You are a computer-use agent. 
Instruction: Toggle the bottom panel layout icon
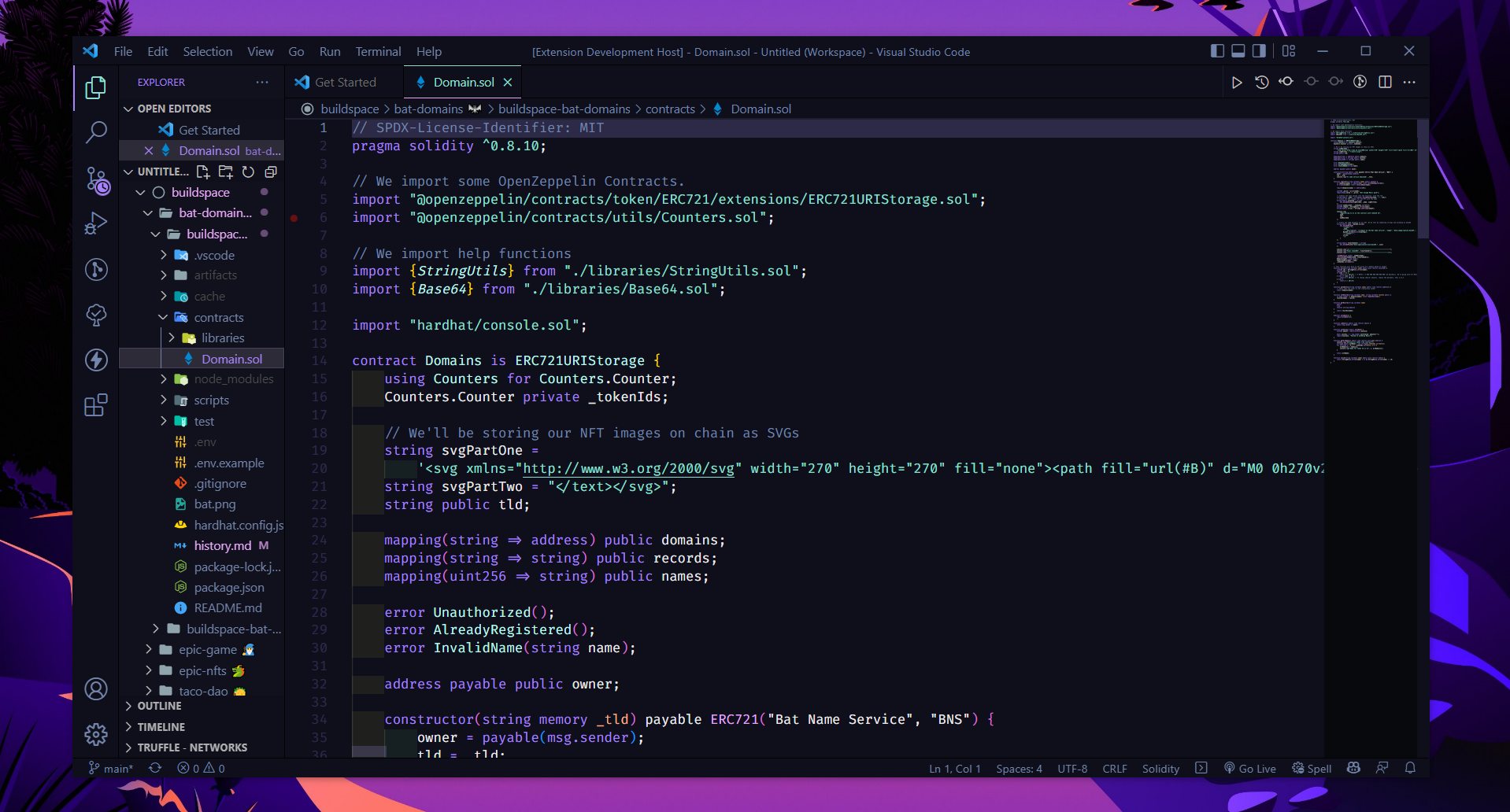pos(1238,51)
